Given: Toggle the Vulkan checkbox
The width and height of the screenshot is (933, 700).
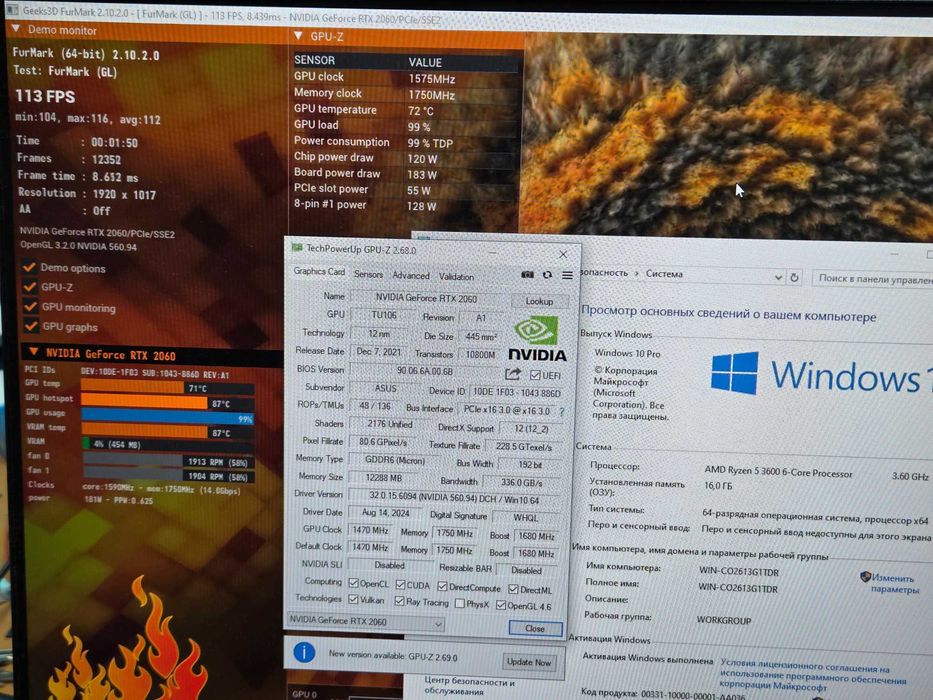Looking at the screenshot, I should pyautogui.click(x=353, y=599).
